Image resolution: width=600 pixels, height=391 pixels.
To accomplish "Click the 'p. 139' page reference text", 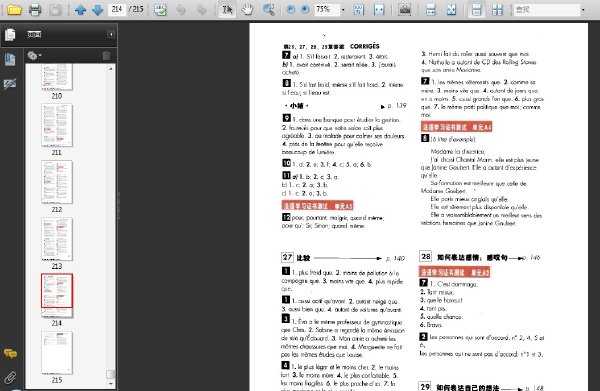I will pos(397,106).
